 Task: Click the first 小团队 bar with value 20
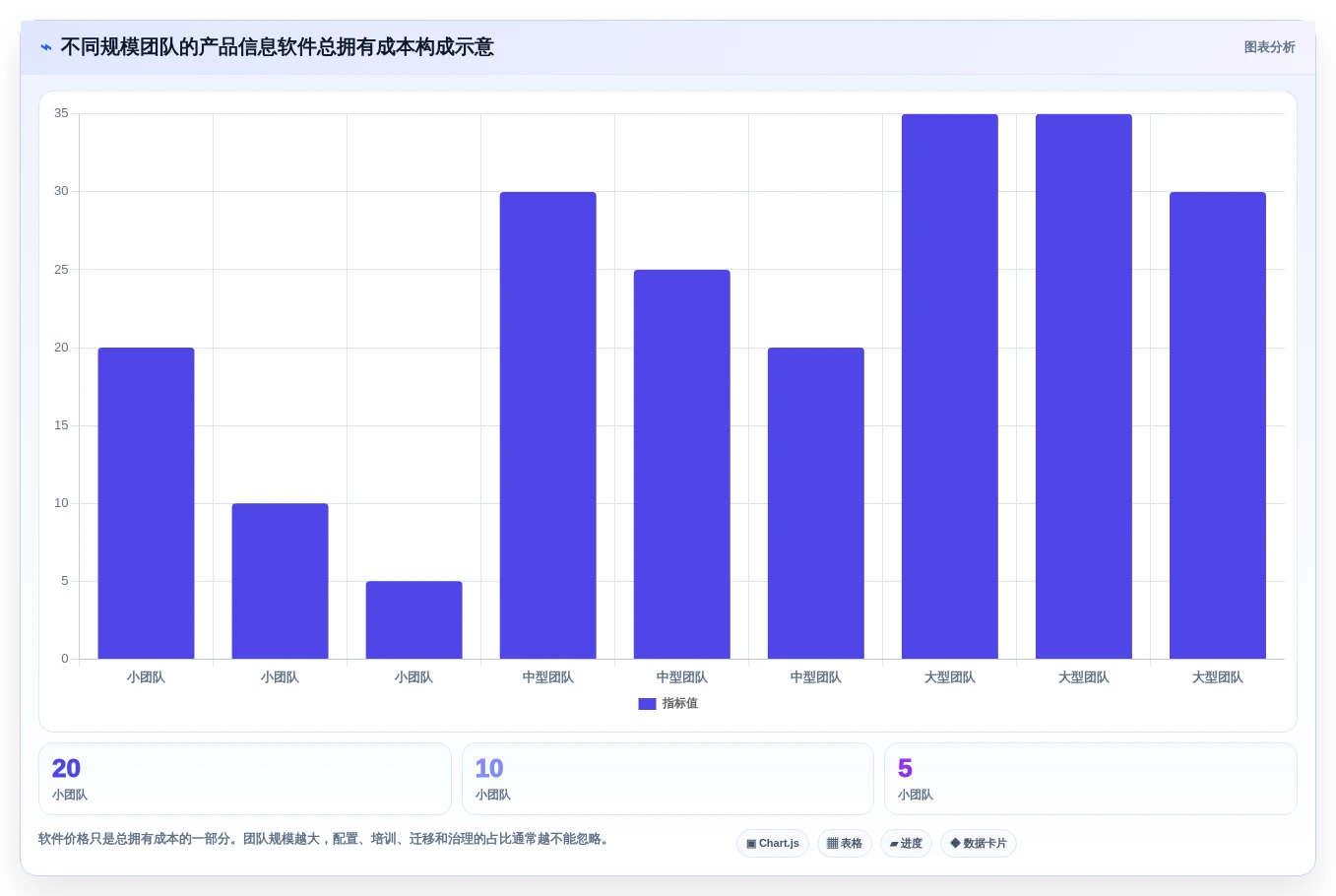pyautogui.click(x=146, y=503)
